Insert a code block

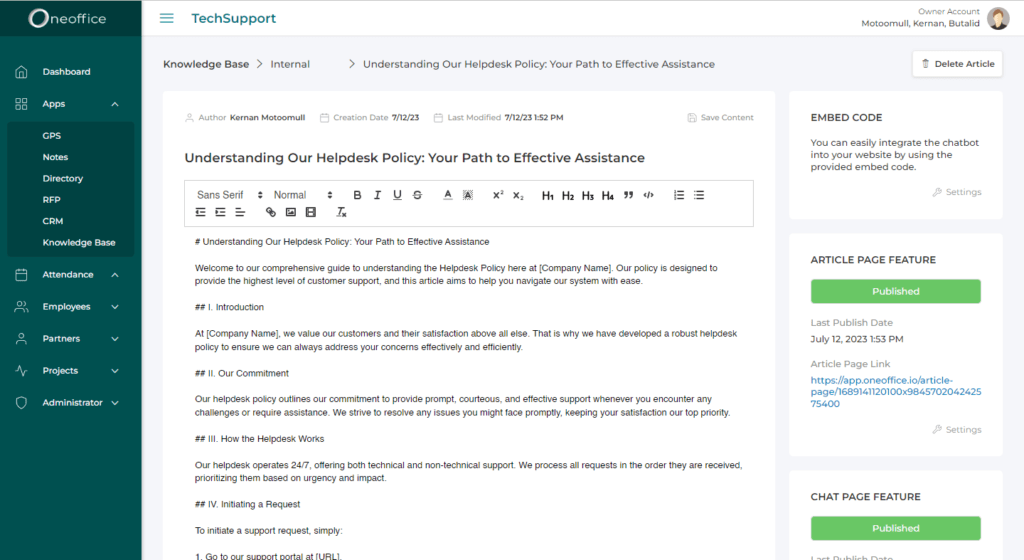[648, 195]
